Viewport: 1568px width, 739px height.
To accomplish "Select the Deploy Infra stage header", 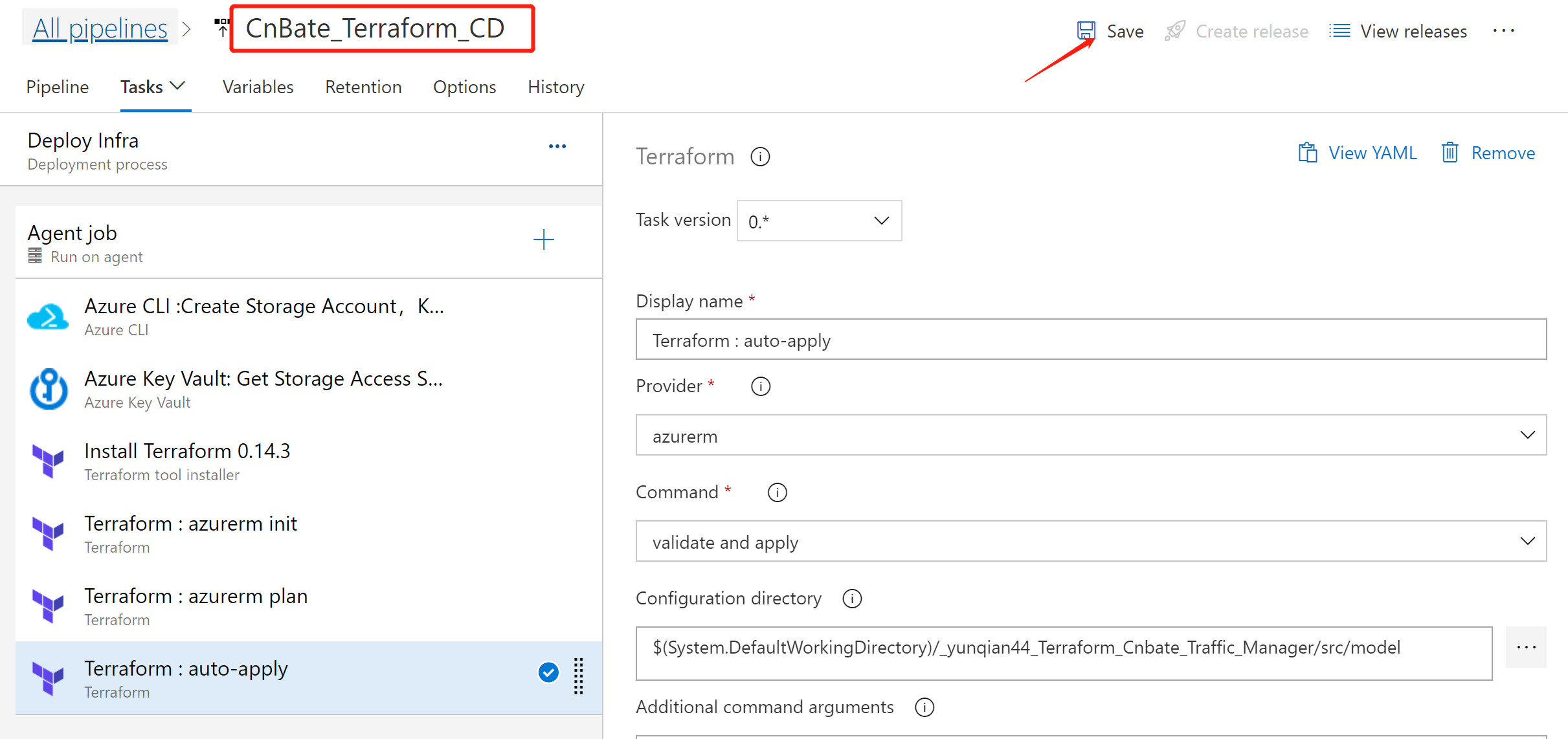I will pyautogui.click(x=301, y=150).
